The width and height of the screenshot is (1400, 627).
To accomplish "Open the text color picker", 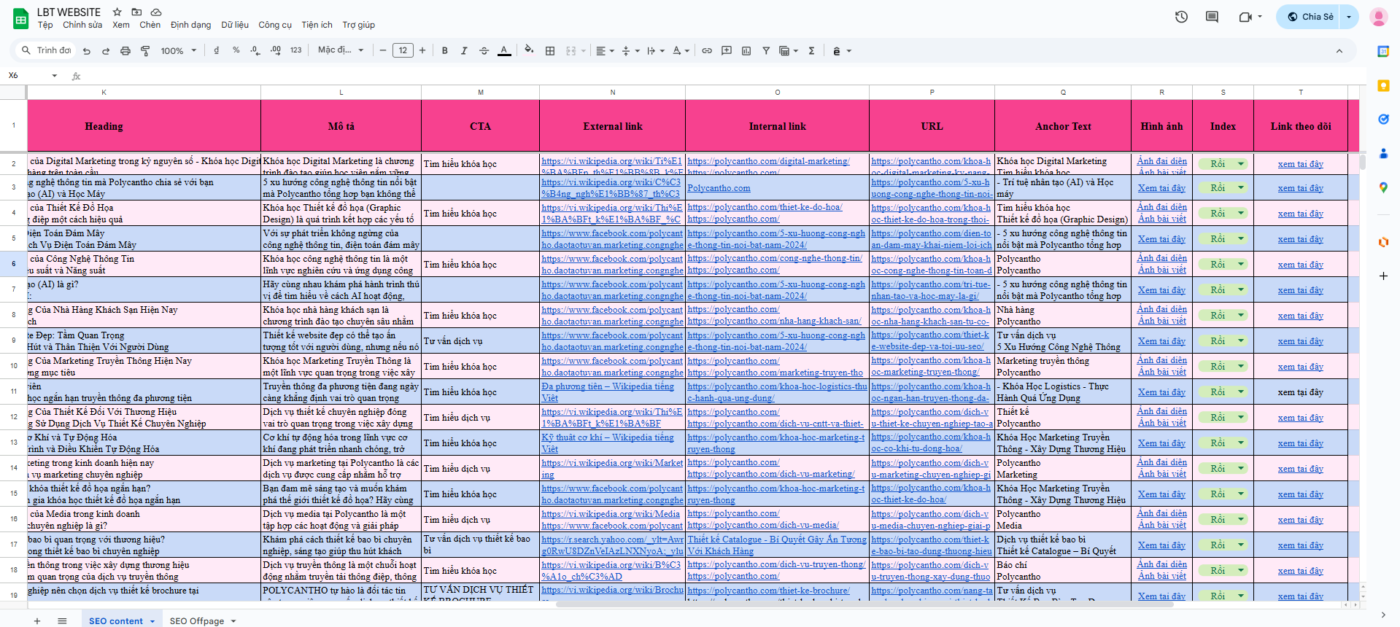I will (504, 50).
